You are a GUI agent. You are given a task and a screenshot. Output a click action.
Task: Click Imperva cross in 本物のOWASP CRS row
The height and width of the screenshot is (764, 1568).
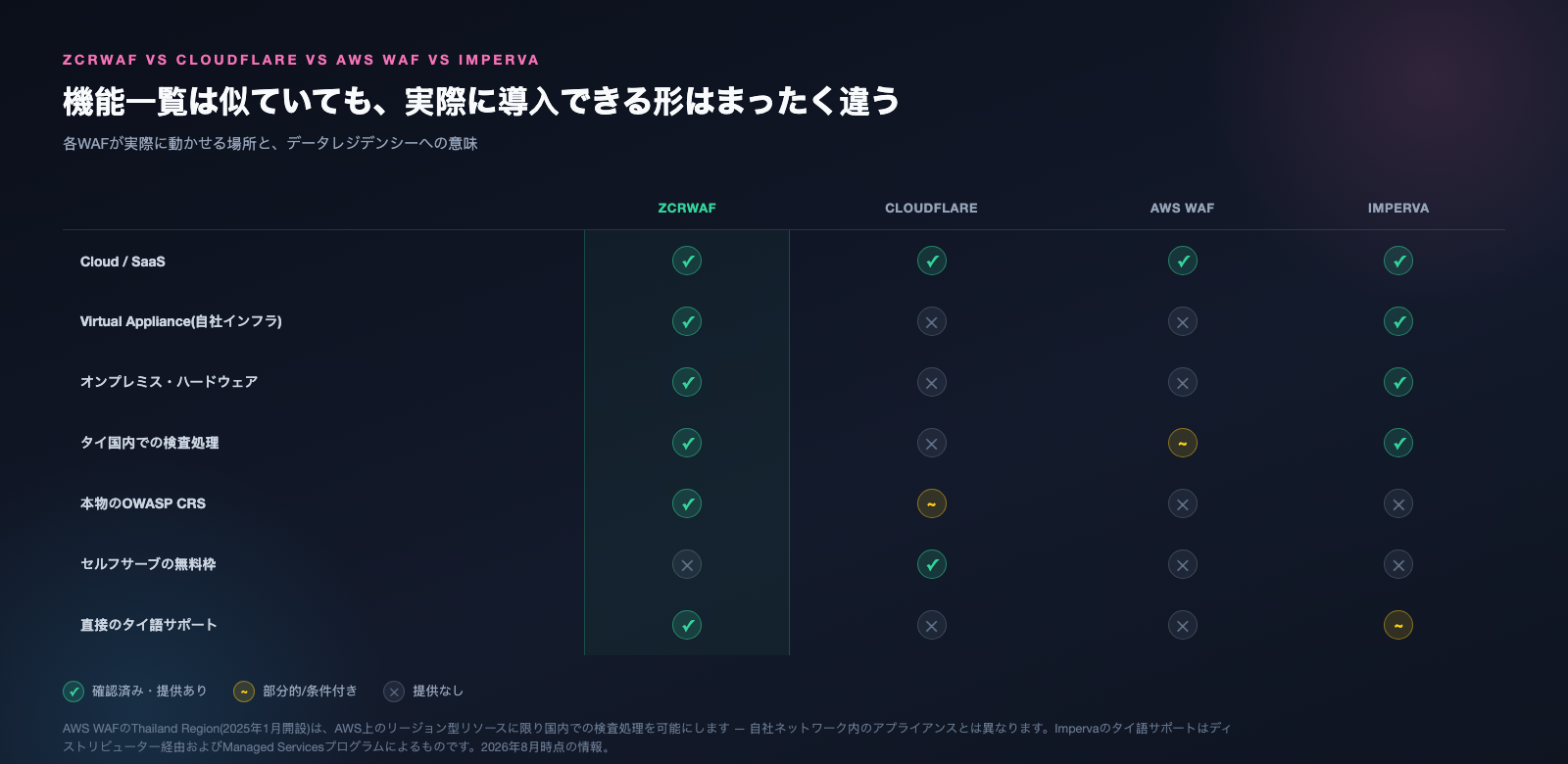pos(1398,504)
